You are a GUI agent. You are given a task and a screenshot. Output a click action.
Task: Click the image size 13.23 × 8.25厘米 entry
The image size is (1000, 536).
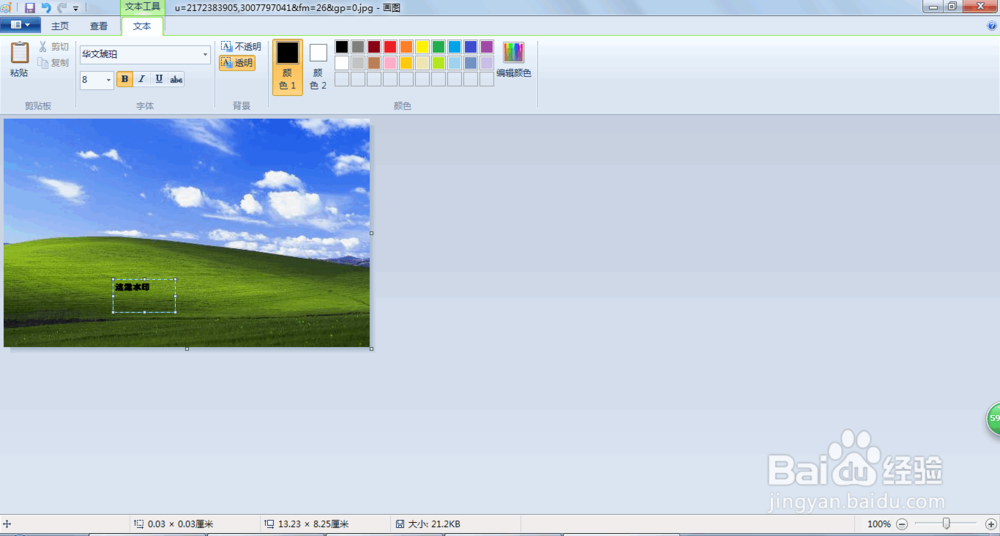[312, 524]
